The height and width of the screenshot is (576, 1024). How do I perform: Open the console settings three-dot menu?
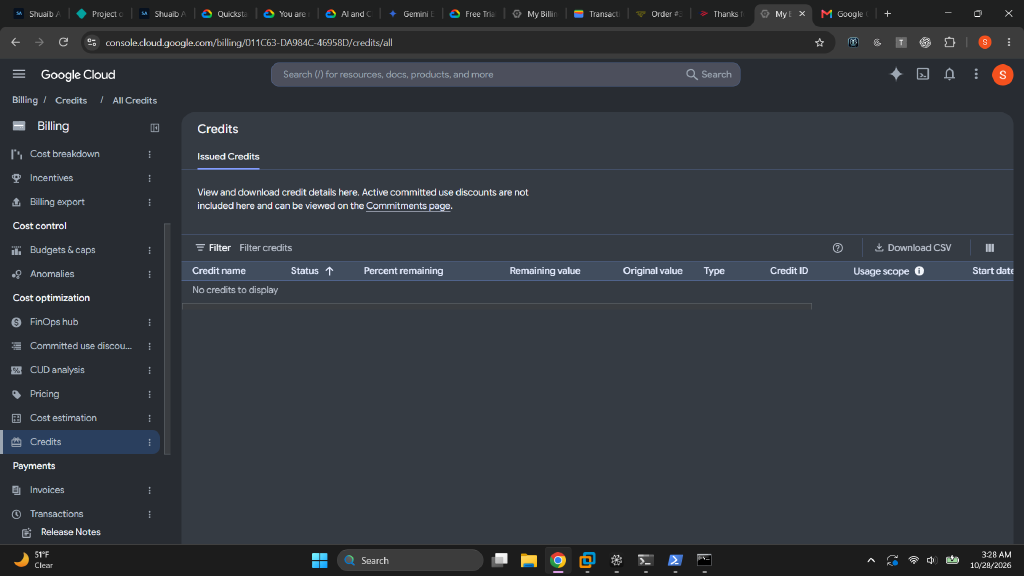coord(976,74)
